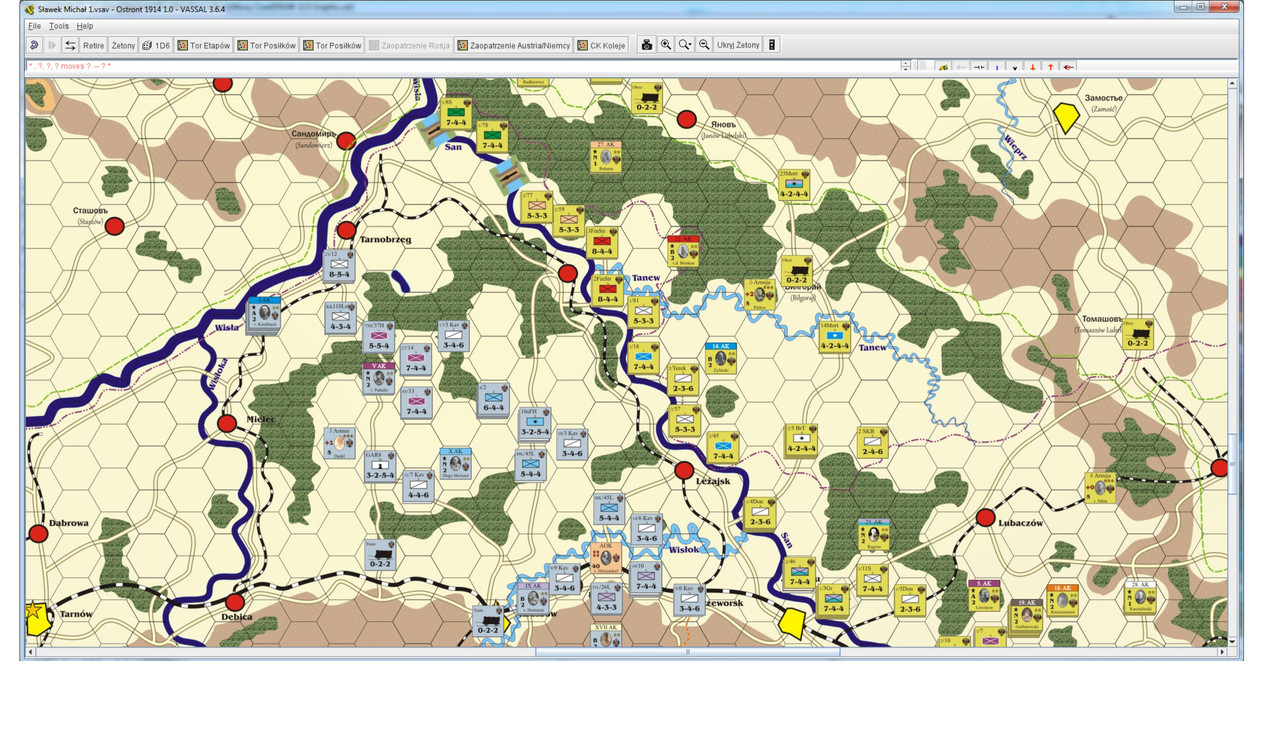Select the X AK headquarters counter

pos(455,464)
